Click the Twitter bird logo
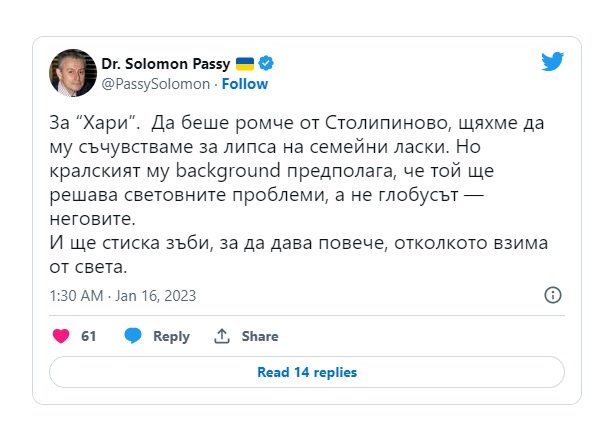This screenshot has width=606, height=423. click(x=553, y=61)
